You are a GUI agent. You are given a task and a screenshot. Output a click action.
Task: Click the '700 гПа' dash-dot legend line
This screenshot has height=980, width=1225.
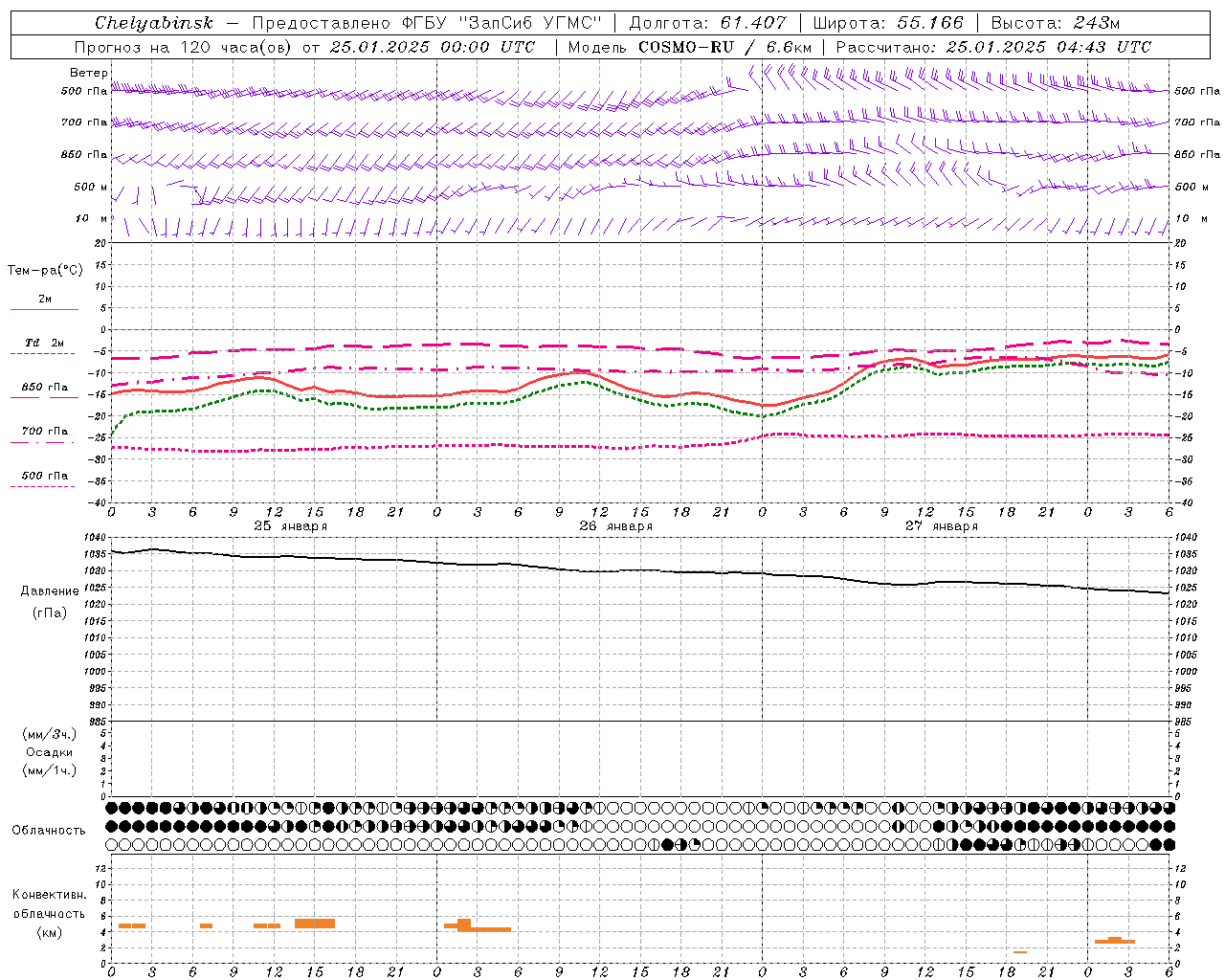point(44,443)
